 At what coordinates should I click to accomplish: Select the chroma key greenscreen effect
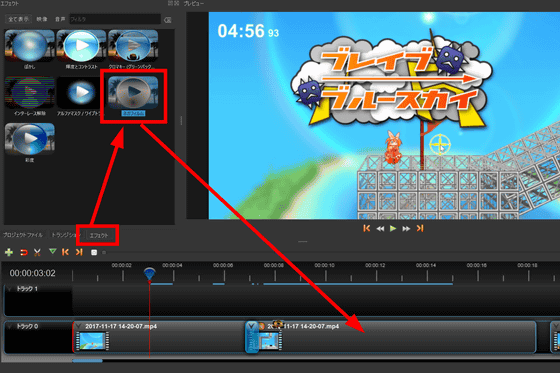(133, 46)
